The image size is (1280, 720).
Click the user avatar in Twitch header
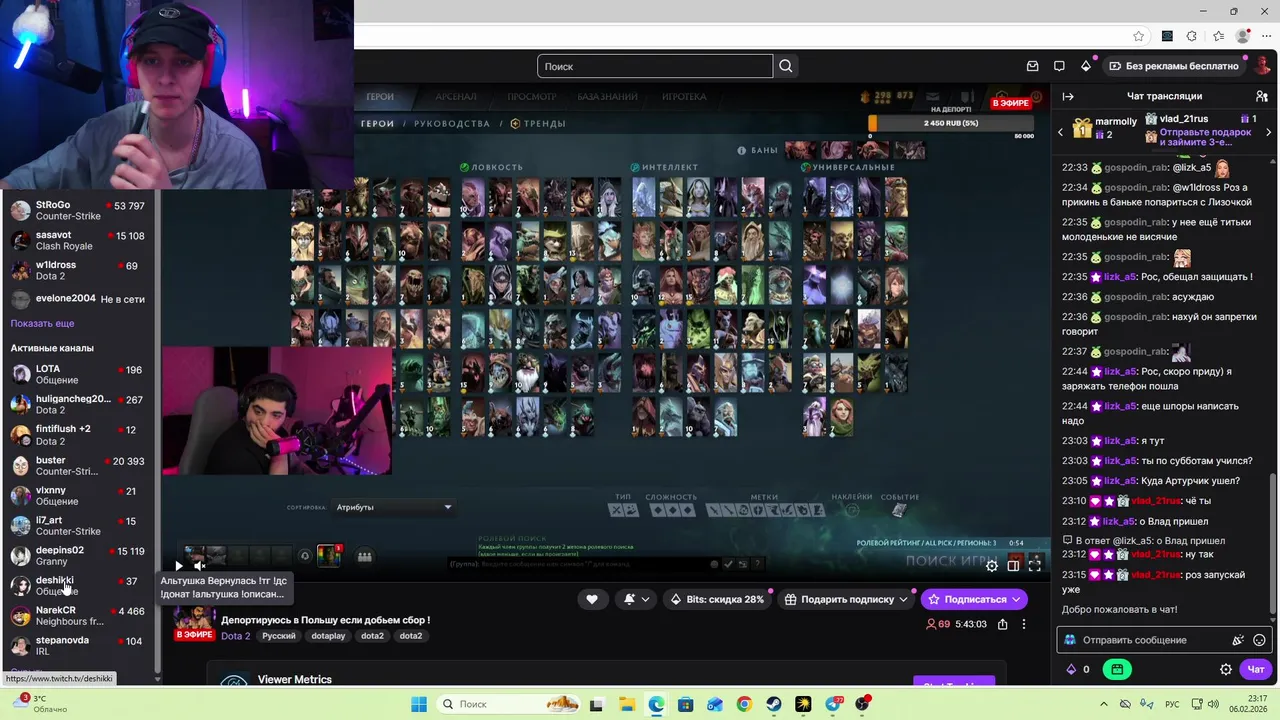1262,66
